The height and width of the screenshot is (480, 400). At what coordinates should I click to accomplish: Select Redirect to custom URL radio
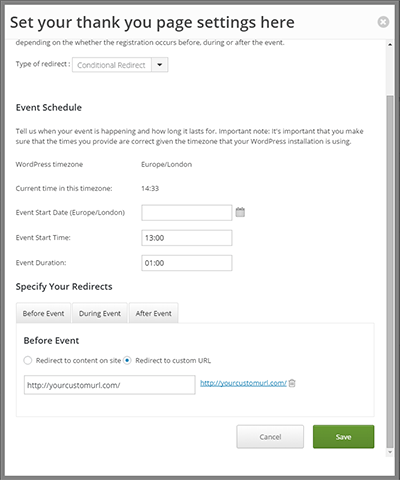(x=127, y=360)
